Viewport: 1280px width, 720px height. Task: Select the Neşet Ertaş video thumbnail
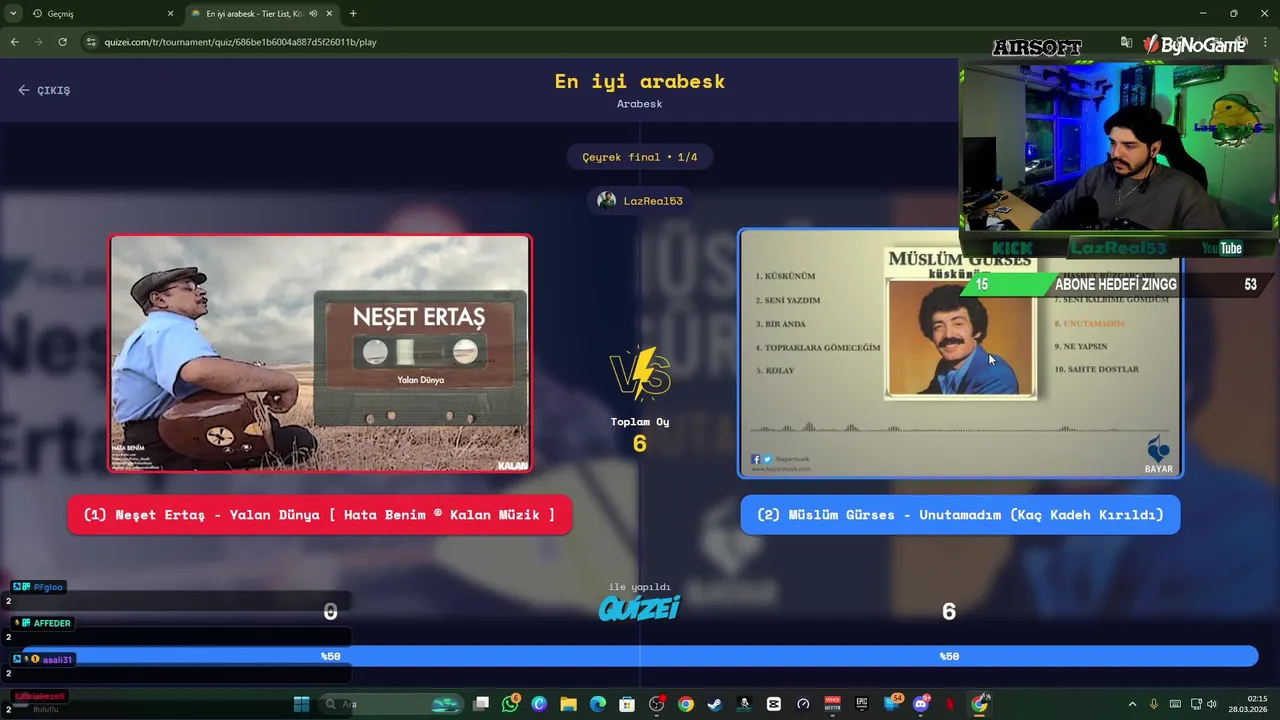point(320,353)
